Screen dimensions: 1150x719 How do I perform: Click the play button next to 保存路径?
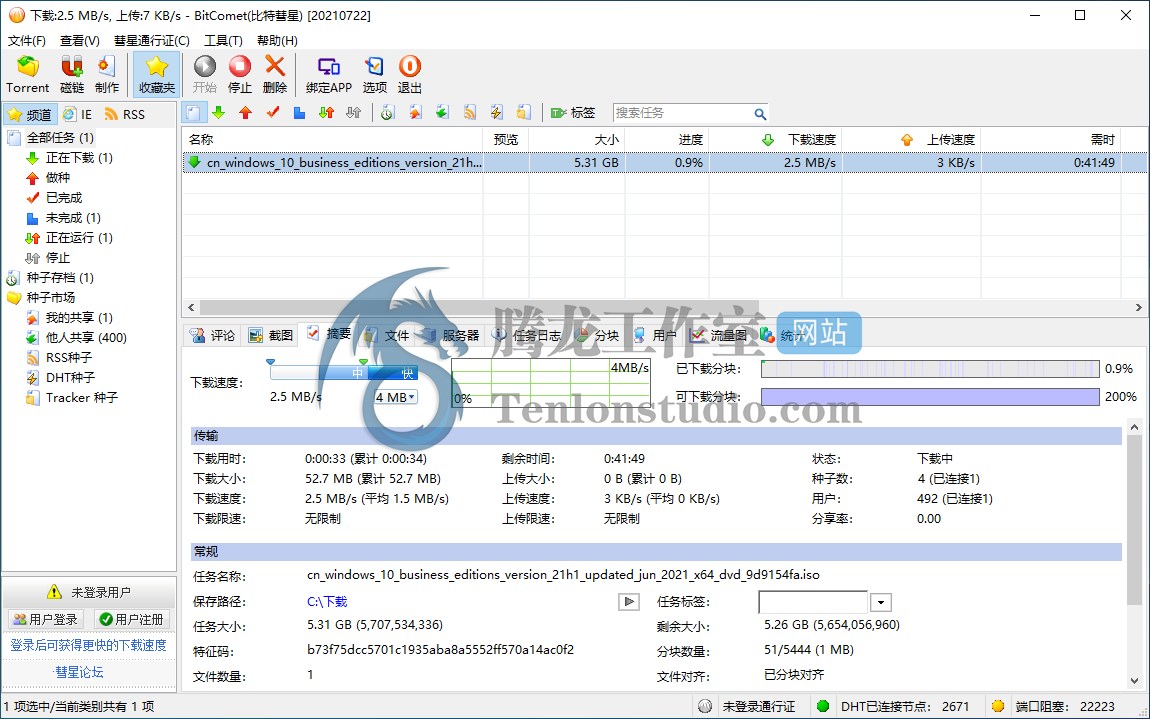(629, 602)
